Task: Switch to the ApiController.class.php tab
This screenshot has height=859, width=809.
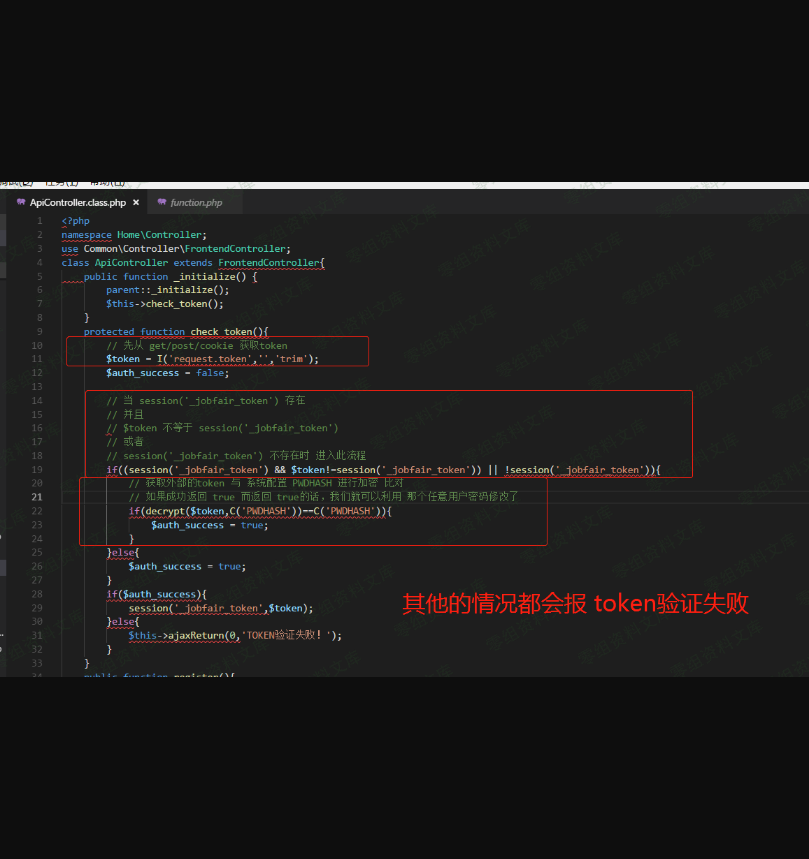Action: pyautogui.click(x=77, y=202)
